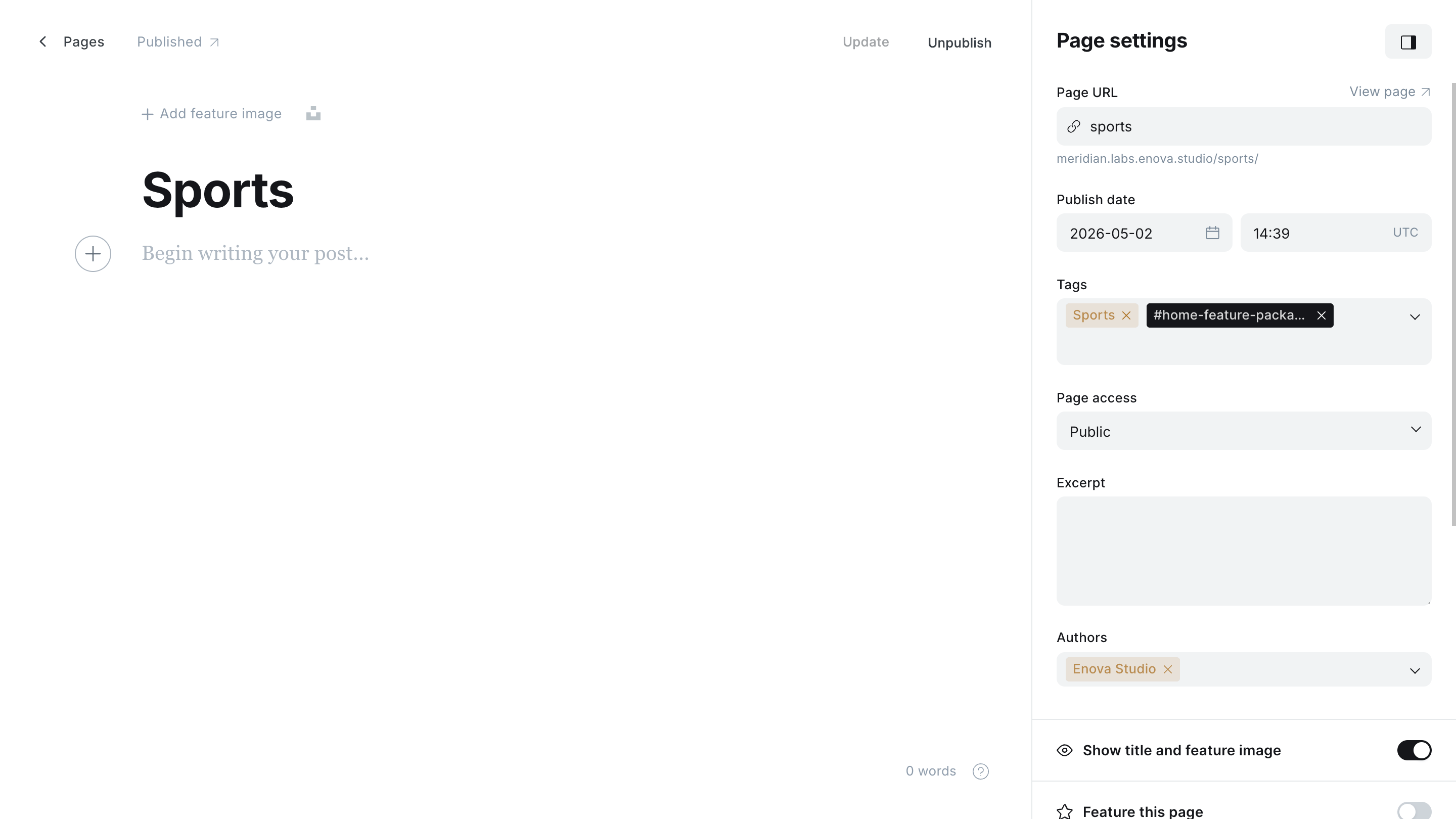
Task: Remove Enova Studio author
Action: (1168, 669)
